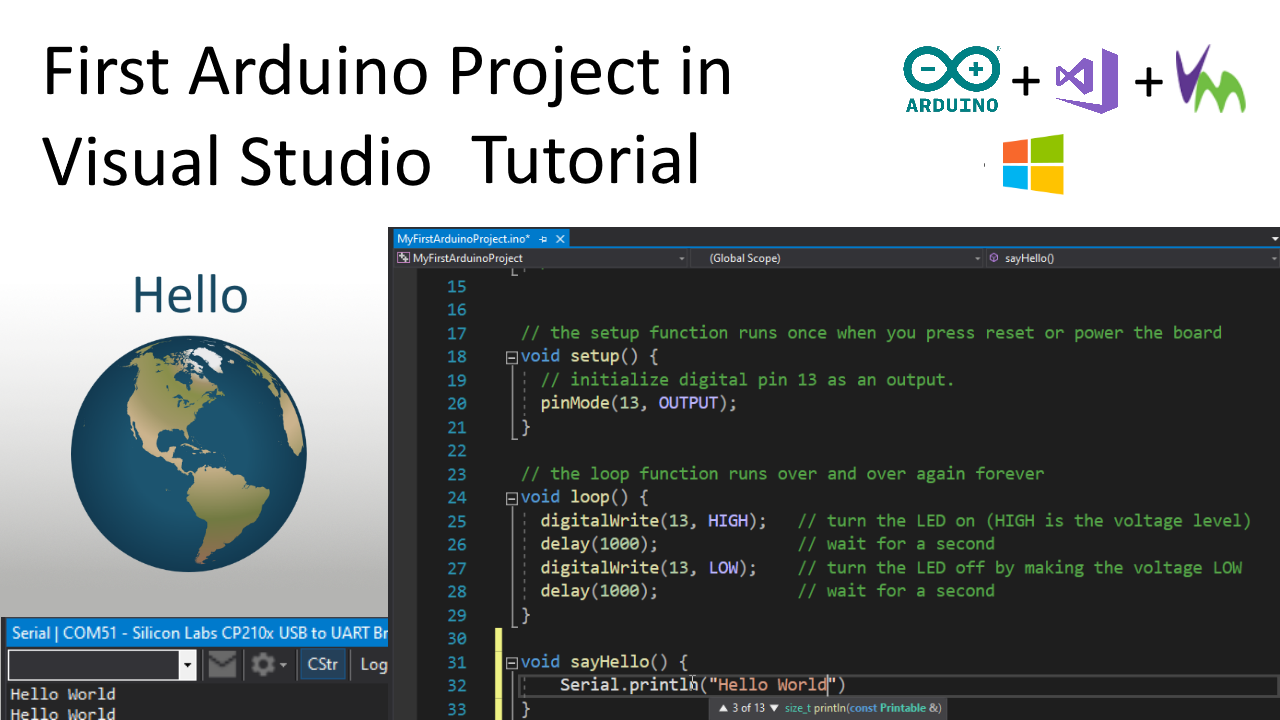Open the (Global Scope) dropdown

(x=976, y=257)
